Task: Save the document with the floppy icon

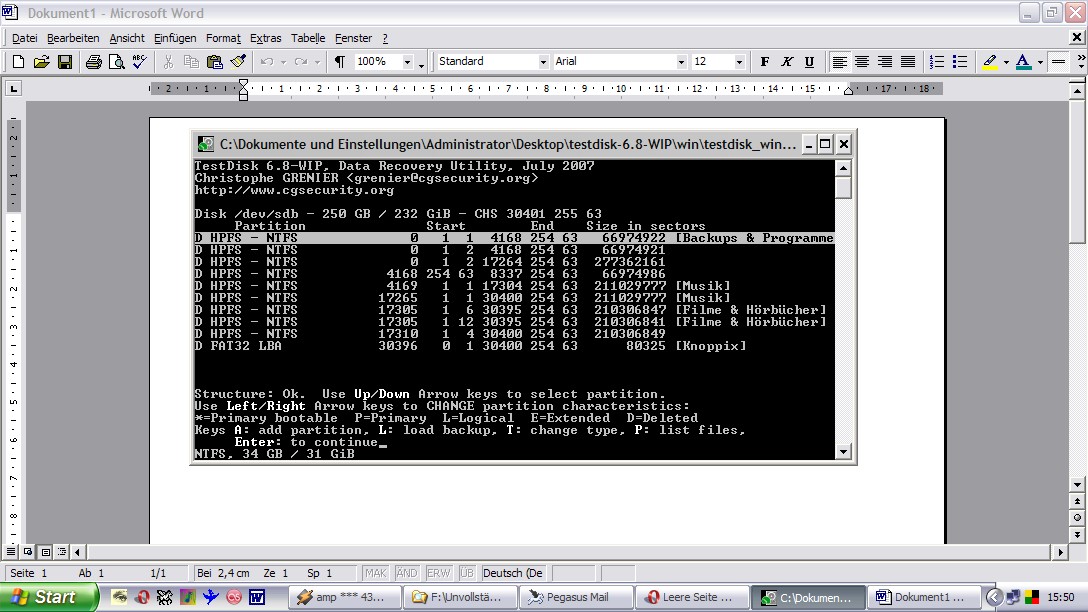Action: 65,62
